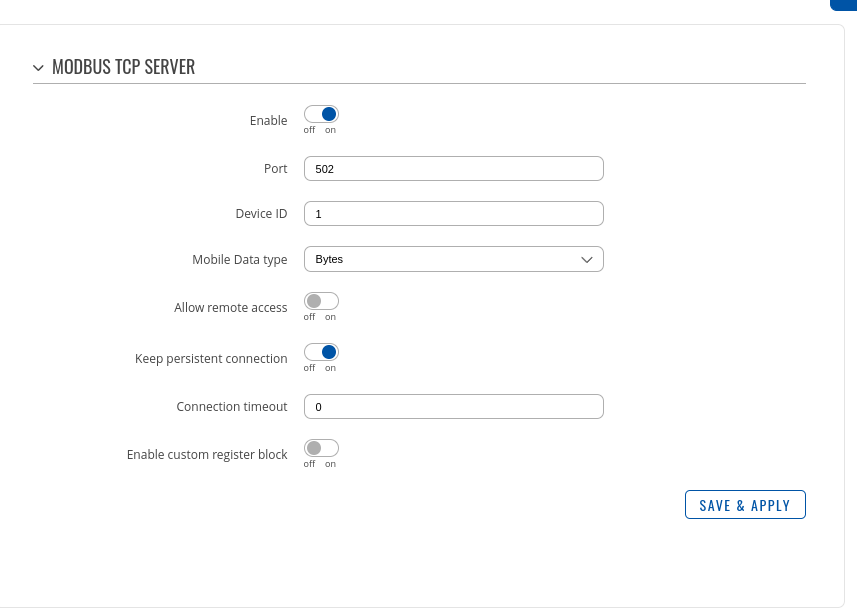Select the Connection timeout input field
857x612 pixels.
click(x=454, y=407)
